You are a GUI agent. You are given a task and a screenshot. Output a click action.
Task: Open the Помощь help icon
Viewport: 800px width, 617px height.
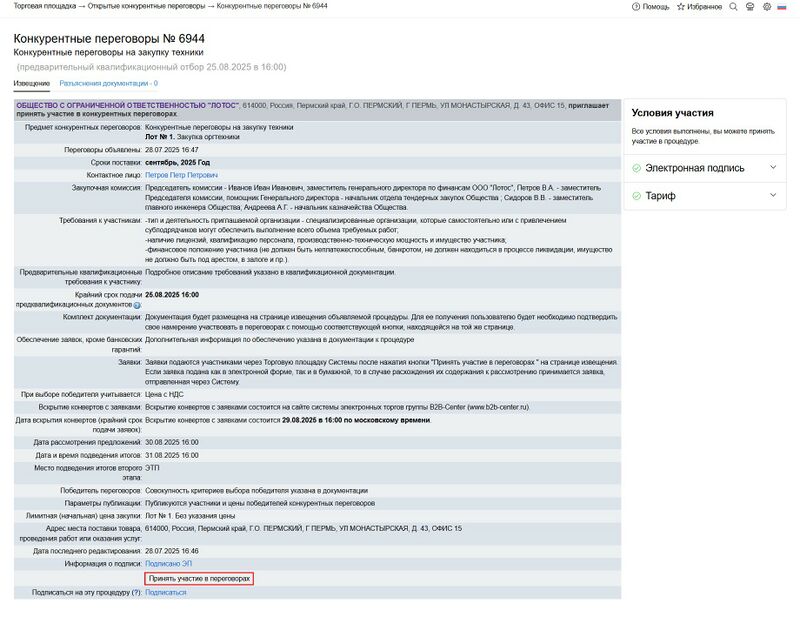point(636,6)
